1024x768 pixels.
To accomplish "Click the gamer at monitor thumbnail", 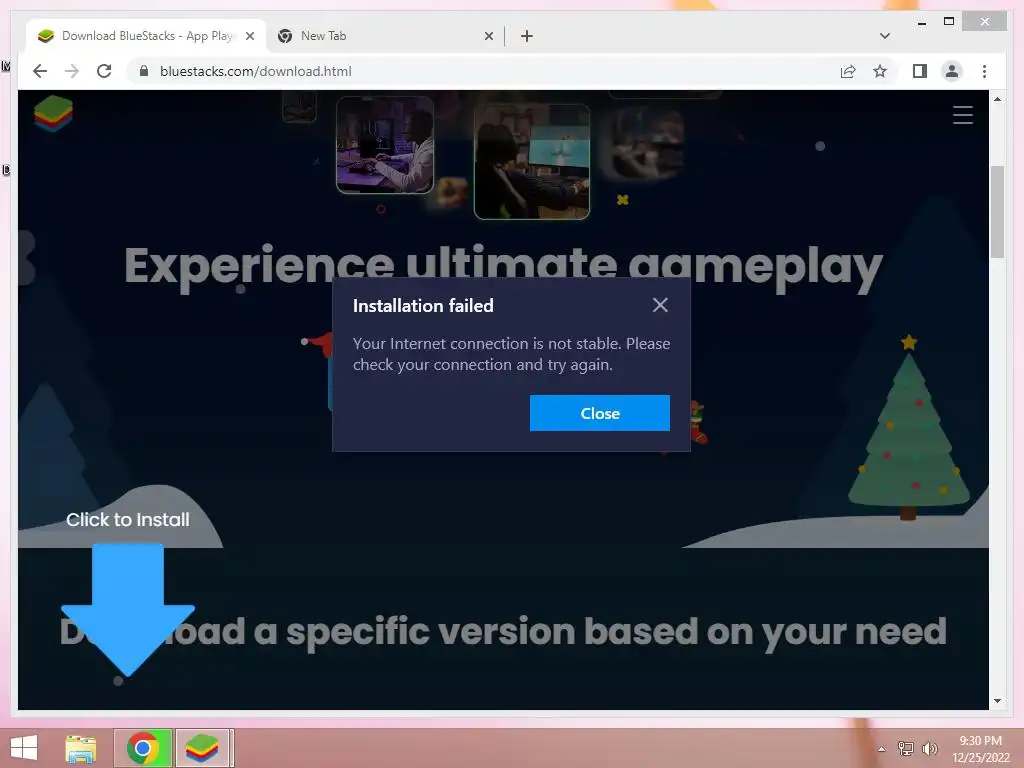I will pos(532,161).
